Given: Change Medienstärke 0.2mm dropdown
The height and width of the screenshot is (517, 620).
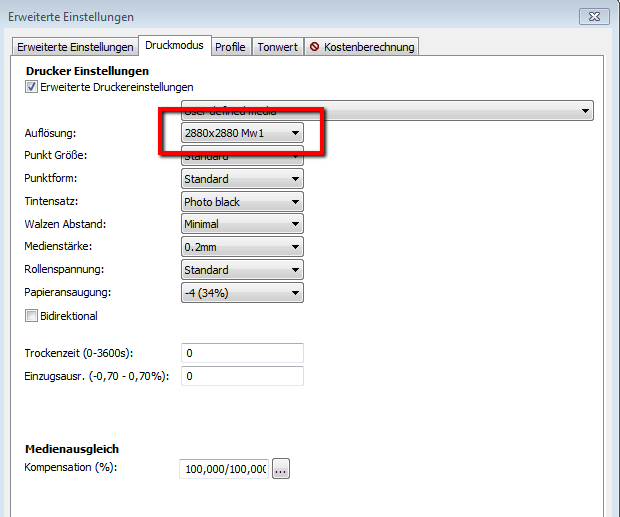Looking at the screenshot, I should click(242, 247).
